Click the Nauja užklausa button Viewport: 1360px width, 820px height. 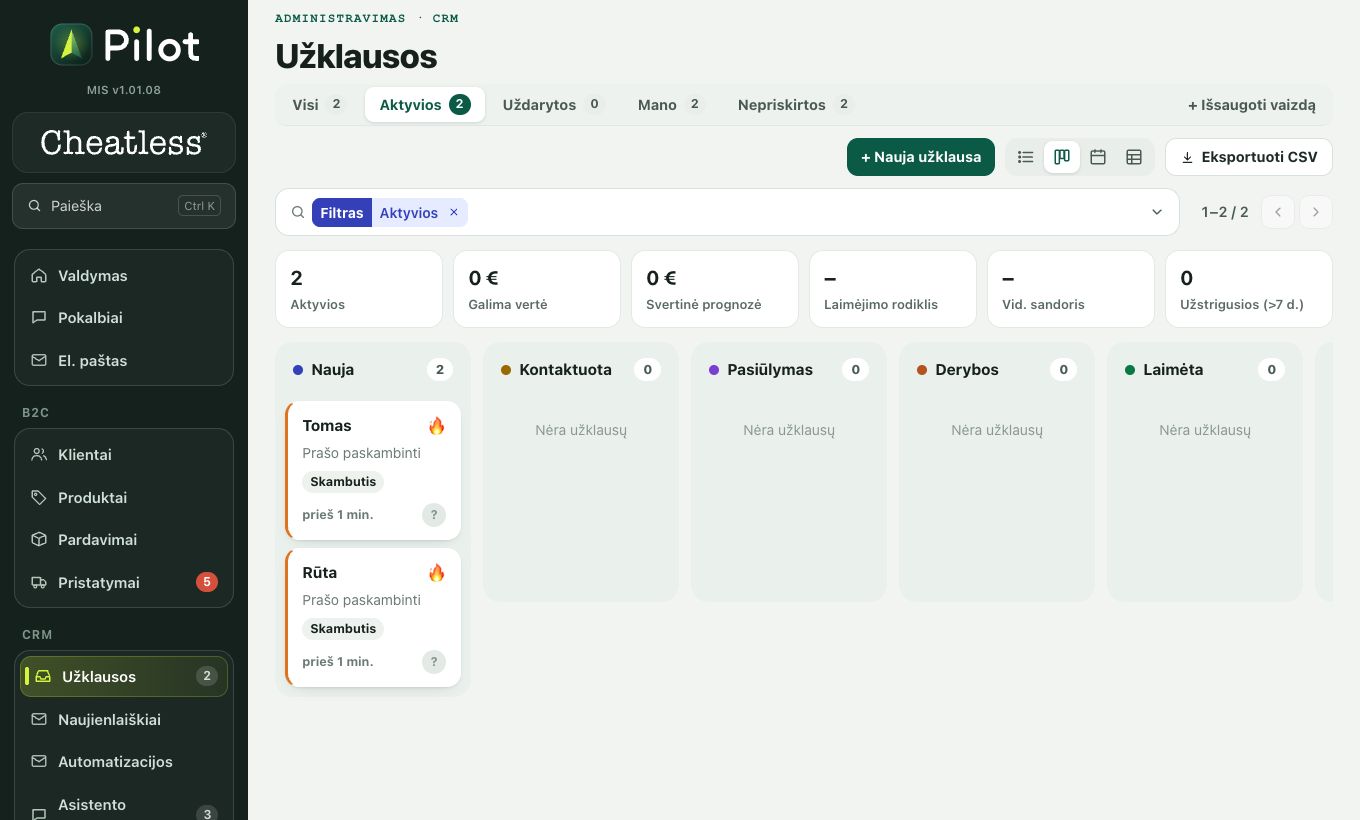921,157
